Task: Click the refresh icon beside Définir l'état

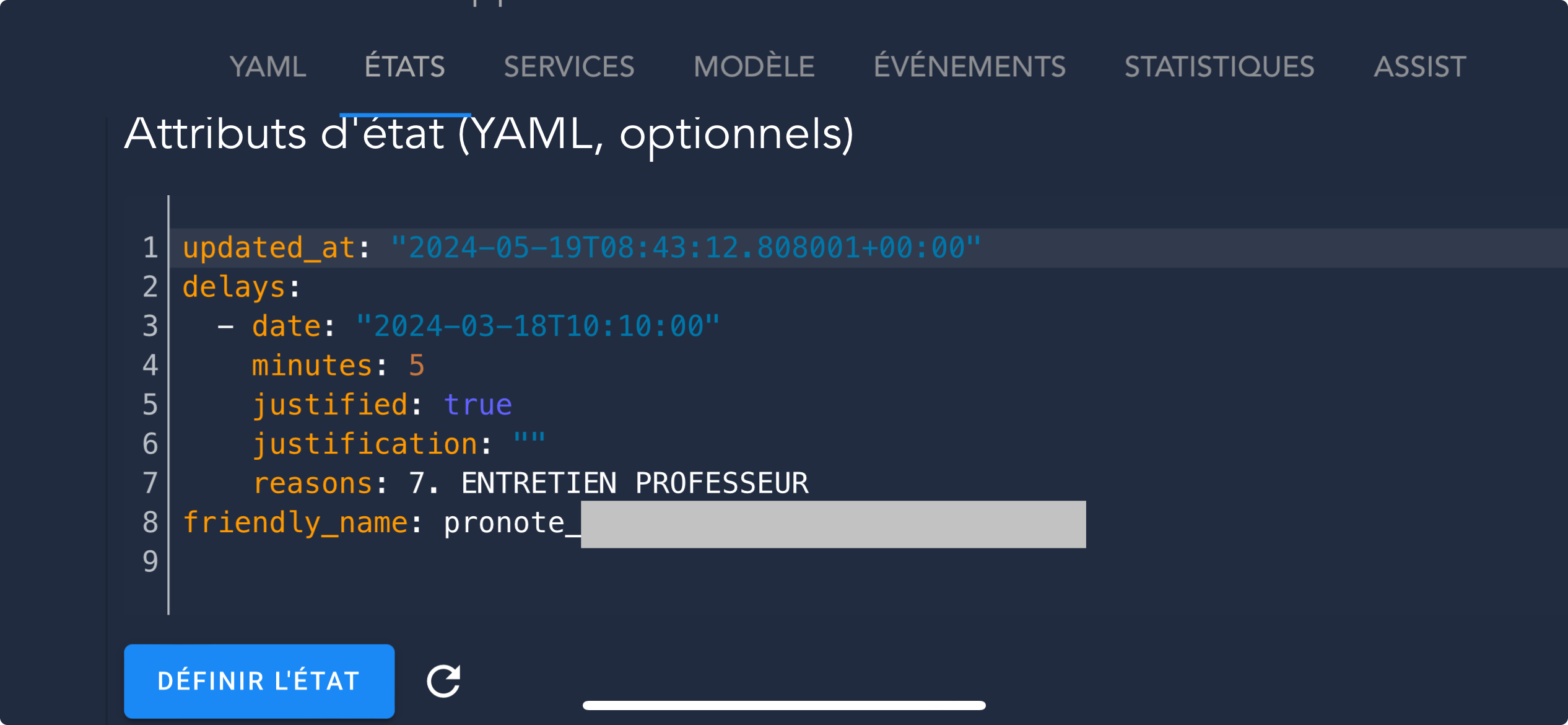Action: [443, 681]
